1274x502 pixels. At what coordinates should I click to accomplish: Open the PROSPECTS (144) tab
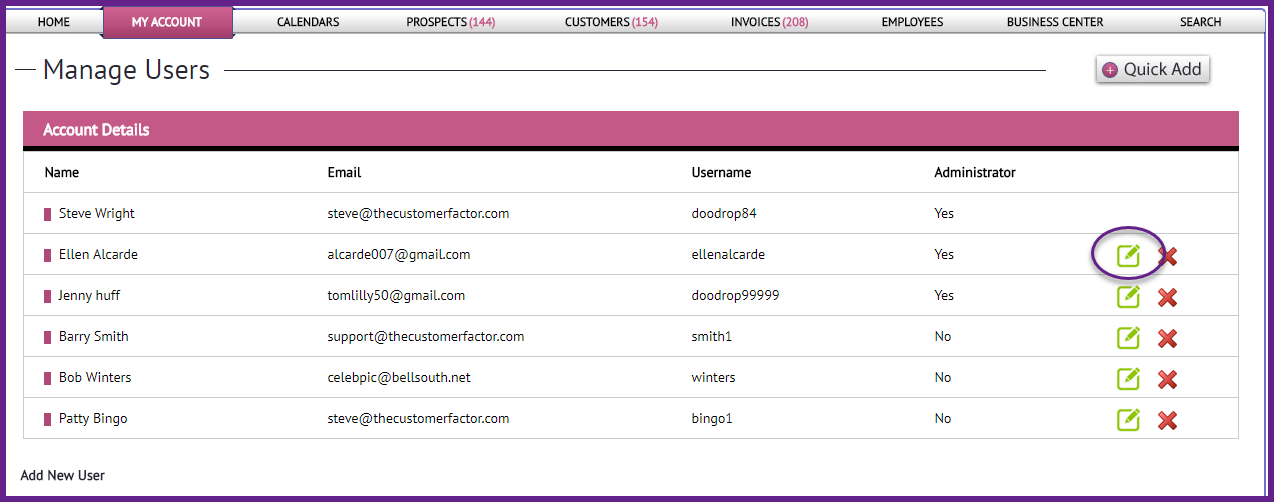coord(450,22)
